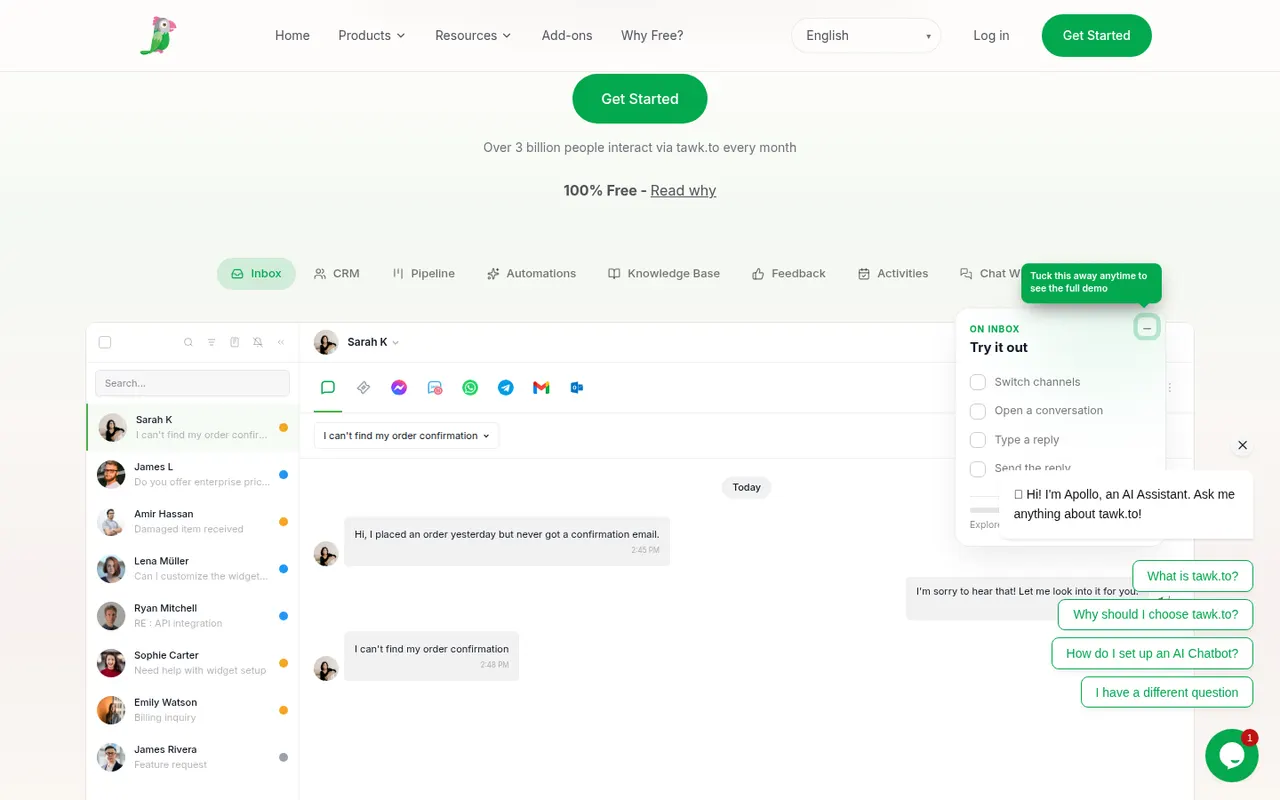Switch to the WhatsApp channel icon
The width and height of the screenshot is (1280, 800).
[x=470, y=387]
